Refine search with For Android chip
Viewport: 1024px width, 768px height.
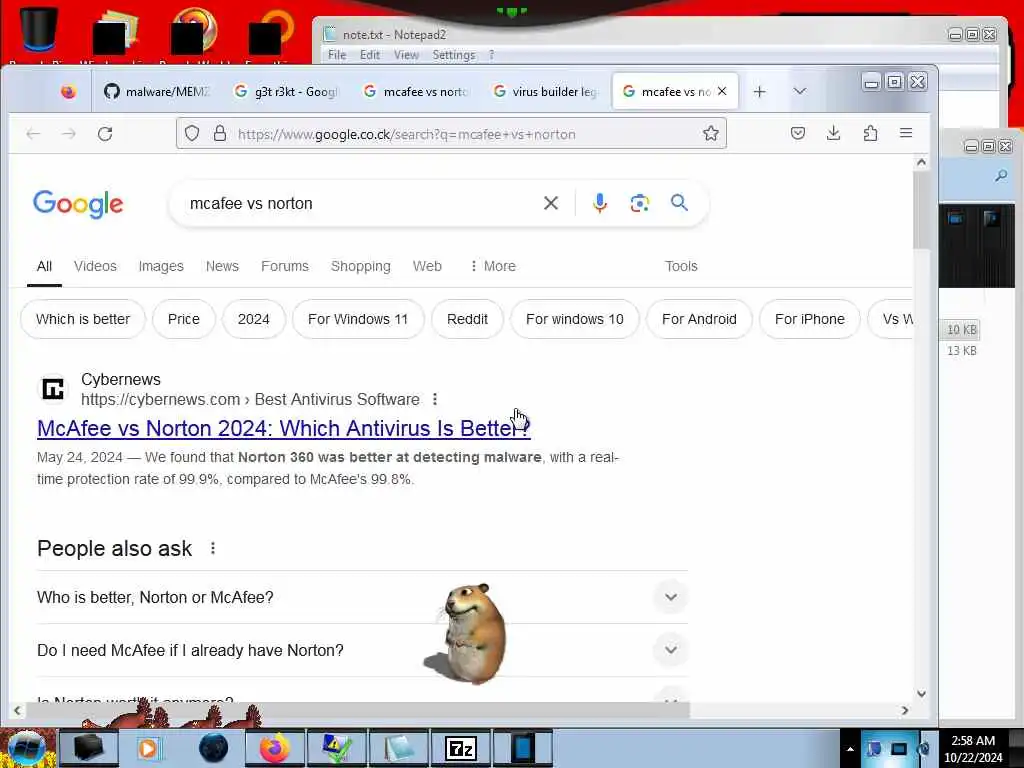[x=699, y=319]
